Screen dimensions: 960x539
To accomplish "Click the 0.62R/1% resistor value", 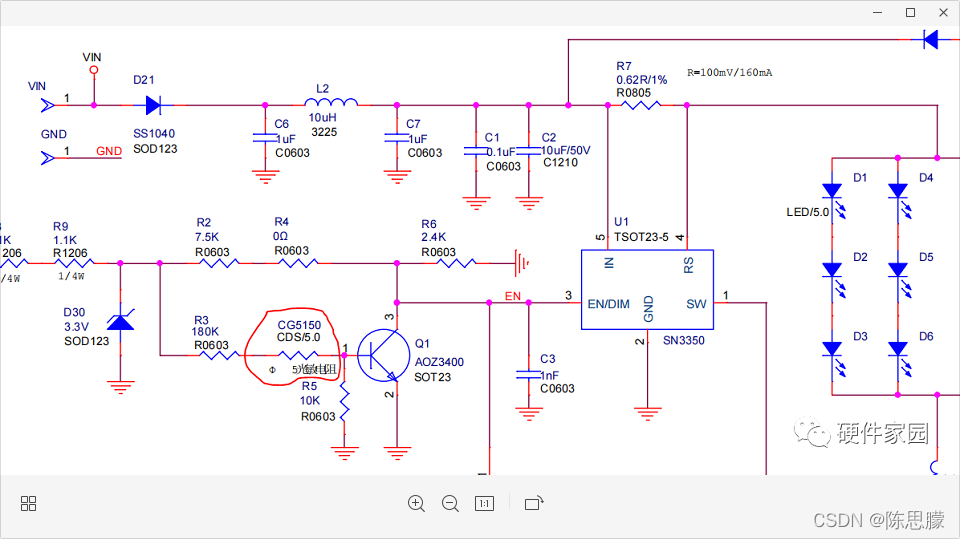I will pos(642,80).
